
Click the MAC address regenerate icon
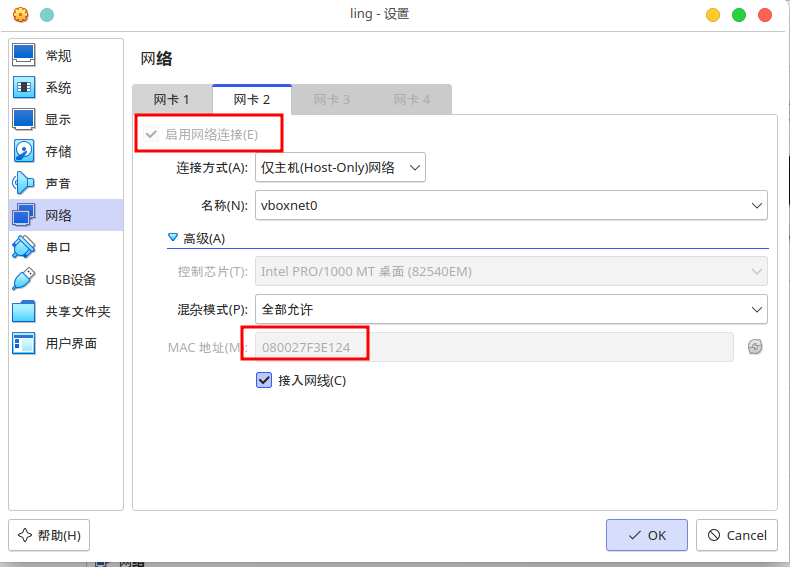click(x=755, y=347)
